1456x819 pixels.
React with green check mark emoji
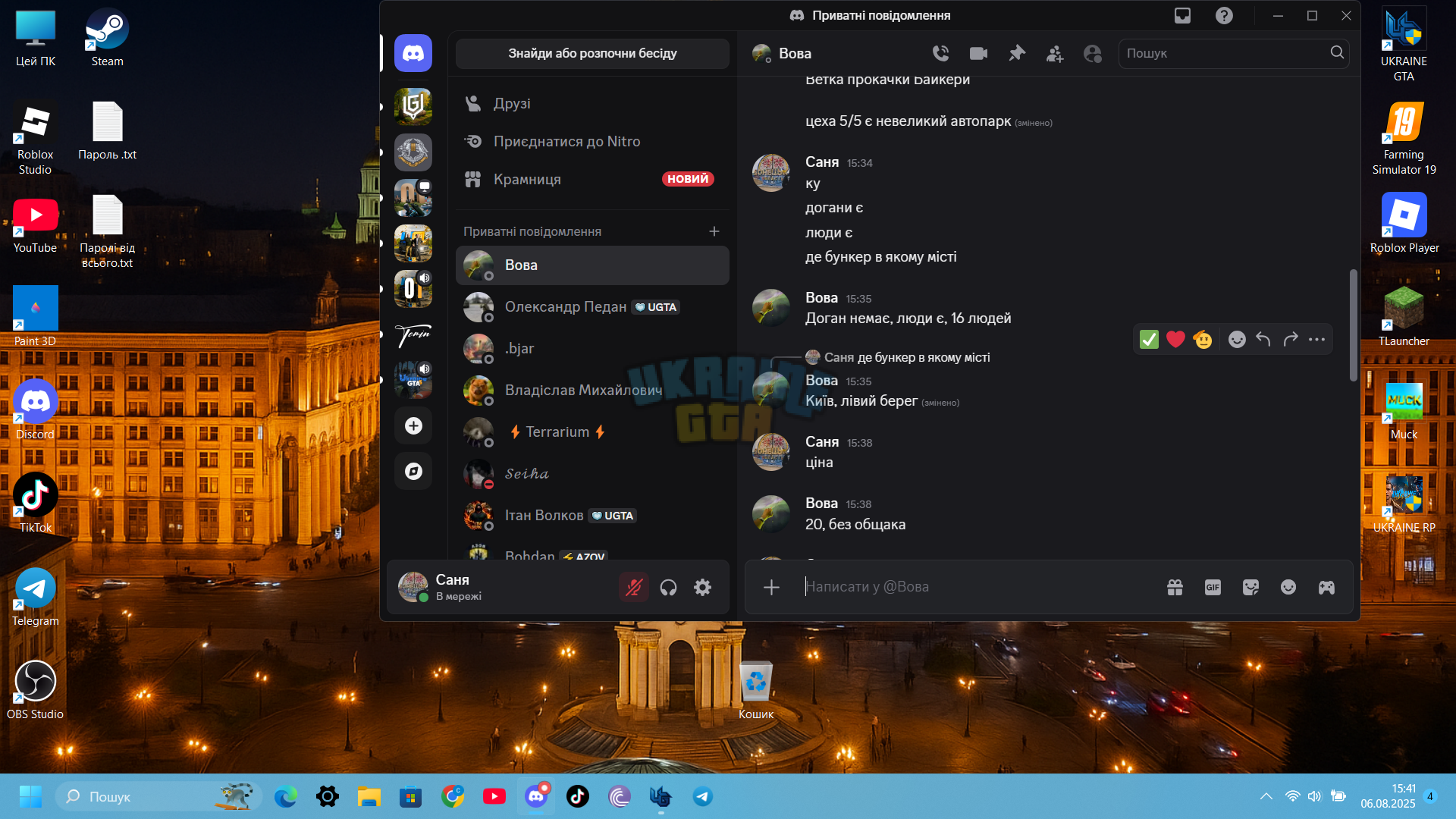(x=1149, y=339)
